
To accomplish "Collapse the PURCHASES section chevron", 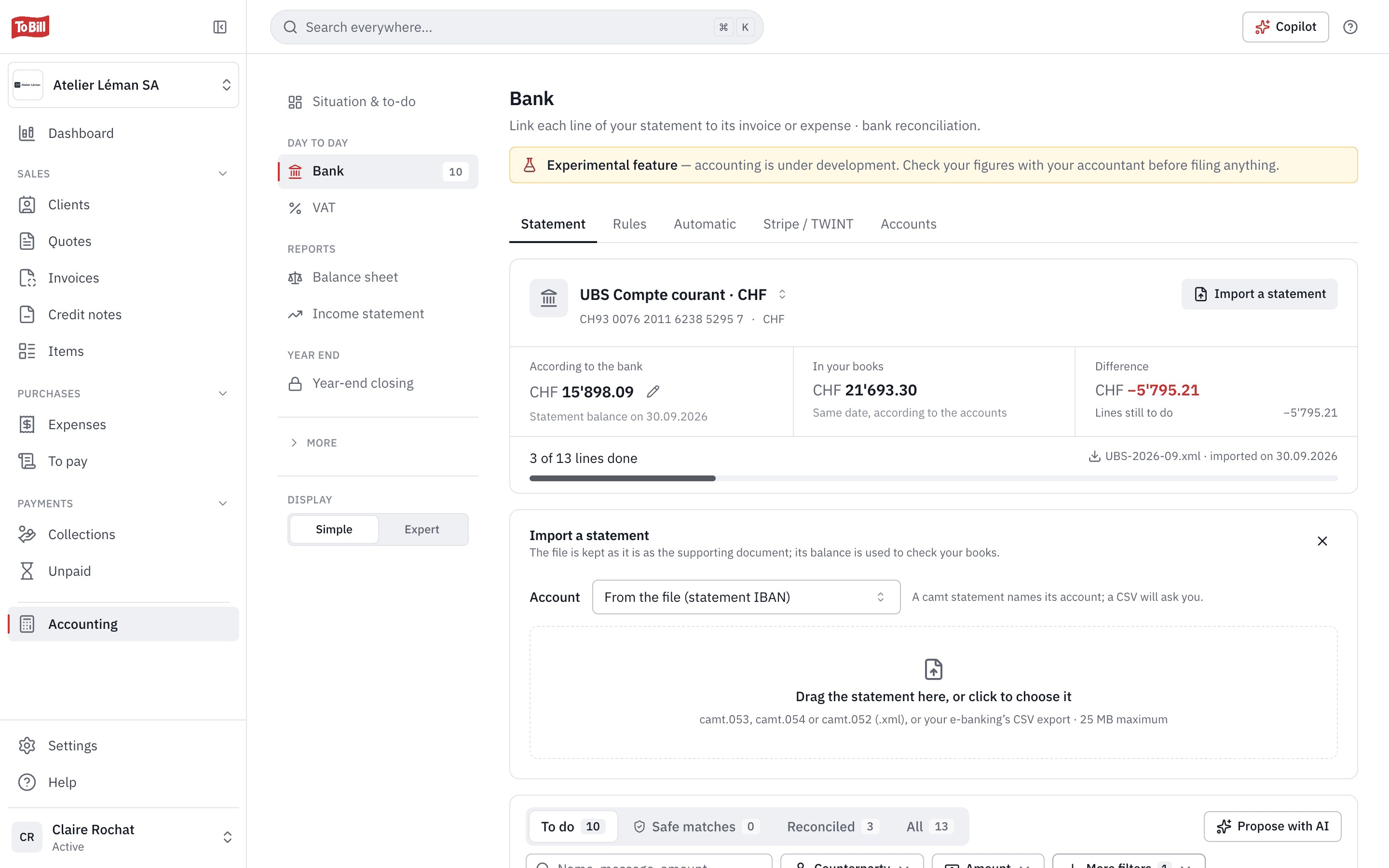I will click(223, 394).
